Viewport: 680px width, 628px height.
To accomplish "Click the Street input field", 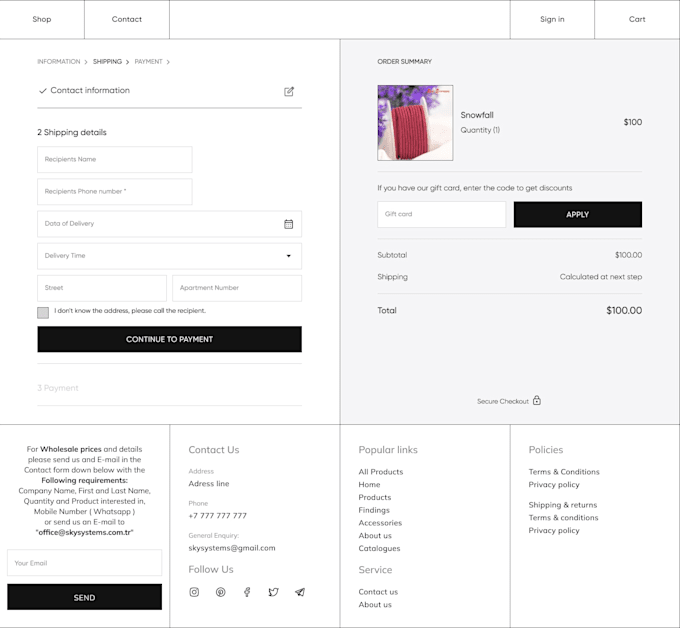I will (102, 288).
